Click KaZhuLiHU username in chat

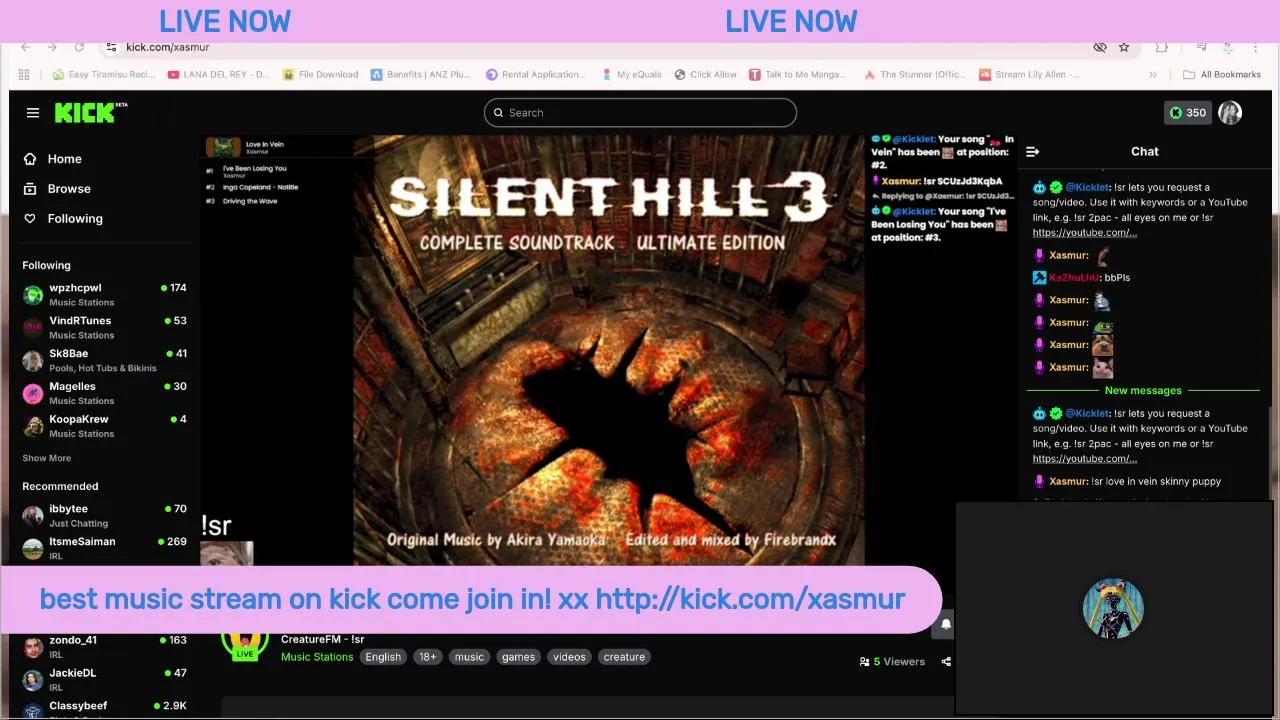1075,278
